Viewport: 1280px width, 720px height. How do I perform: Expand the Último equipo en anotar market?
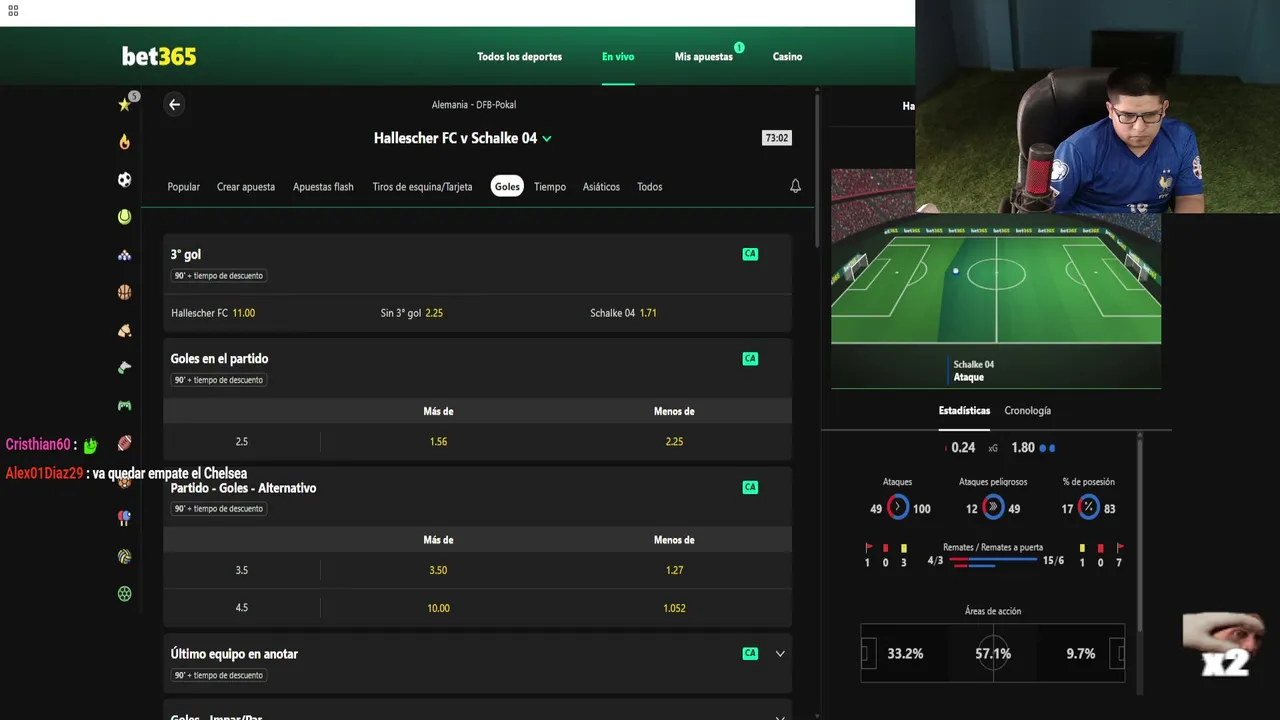tap(780, 654)
